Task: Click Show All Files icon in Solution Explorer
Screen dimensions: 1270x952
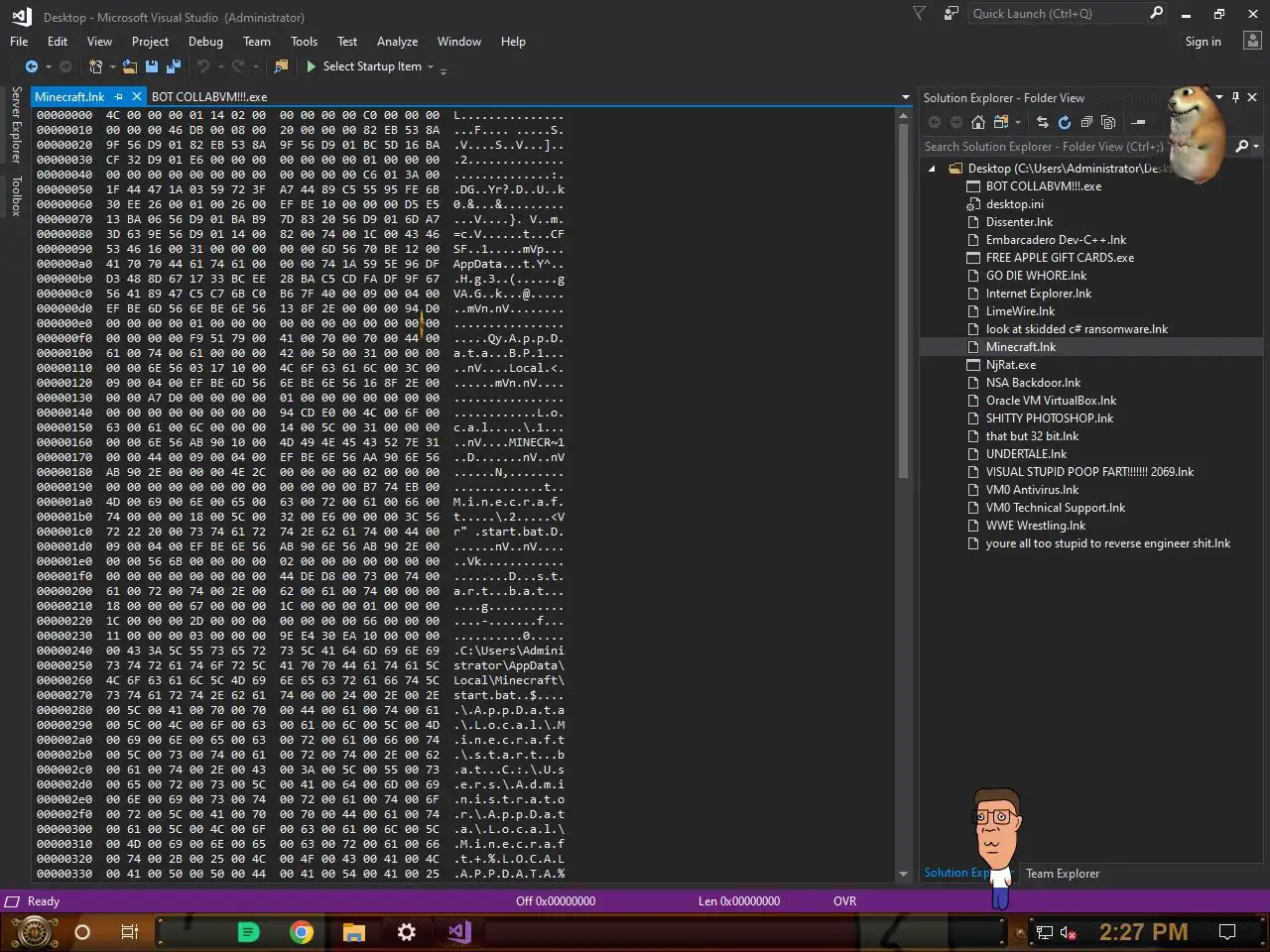Action: 1108,122
